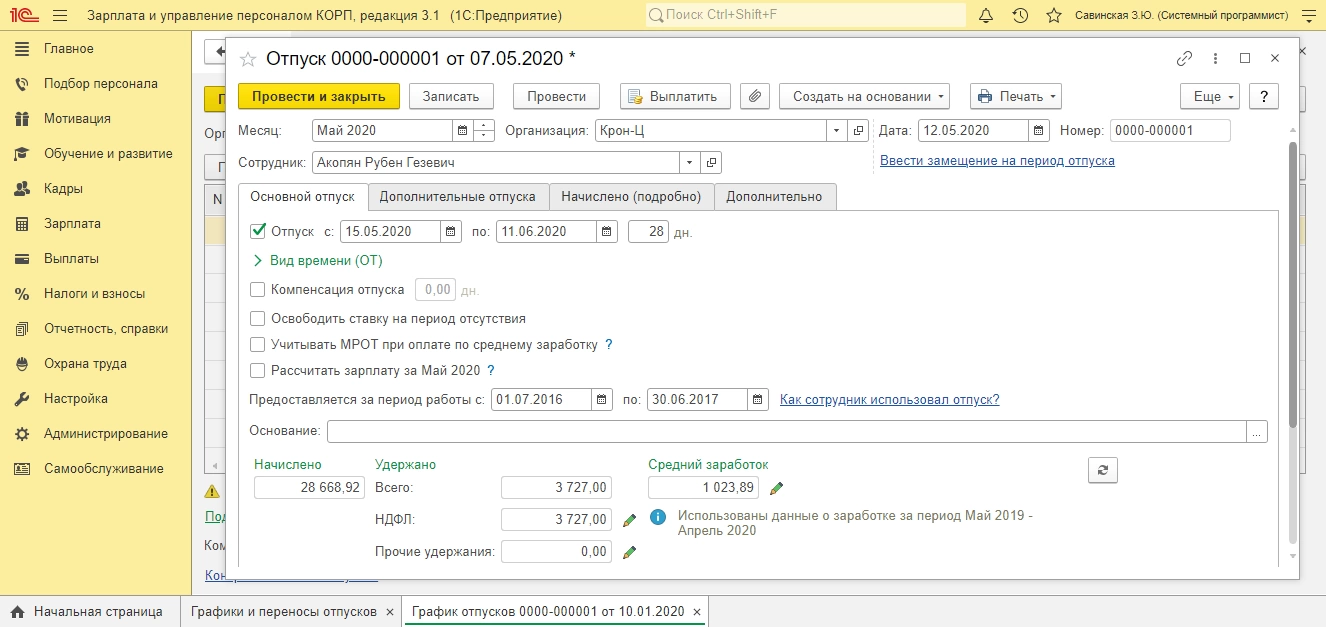Image resolution: width=1326 pixels, height=627 pixels.
Task: Go to Начальная страница tab
Action: pyautogui.click(x=89, y=611)
